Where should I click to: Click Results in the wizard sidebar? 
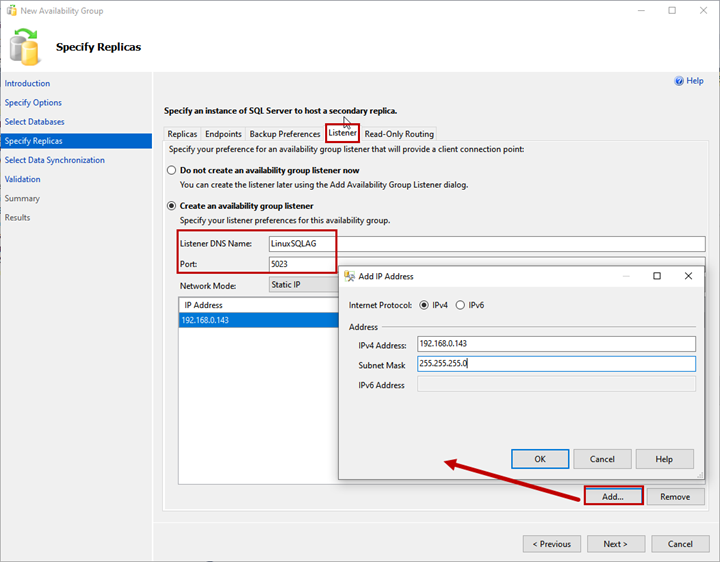[17, 218]
